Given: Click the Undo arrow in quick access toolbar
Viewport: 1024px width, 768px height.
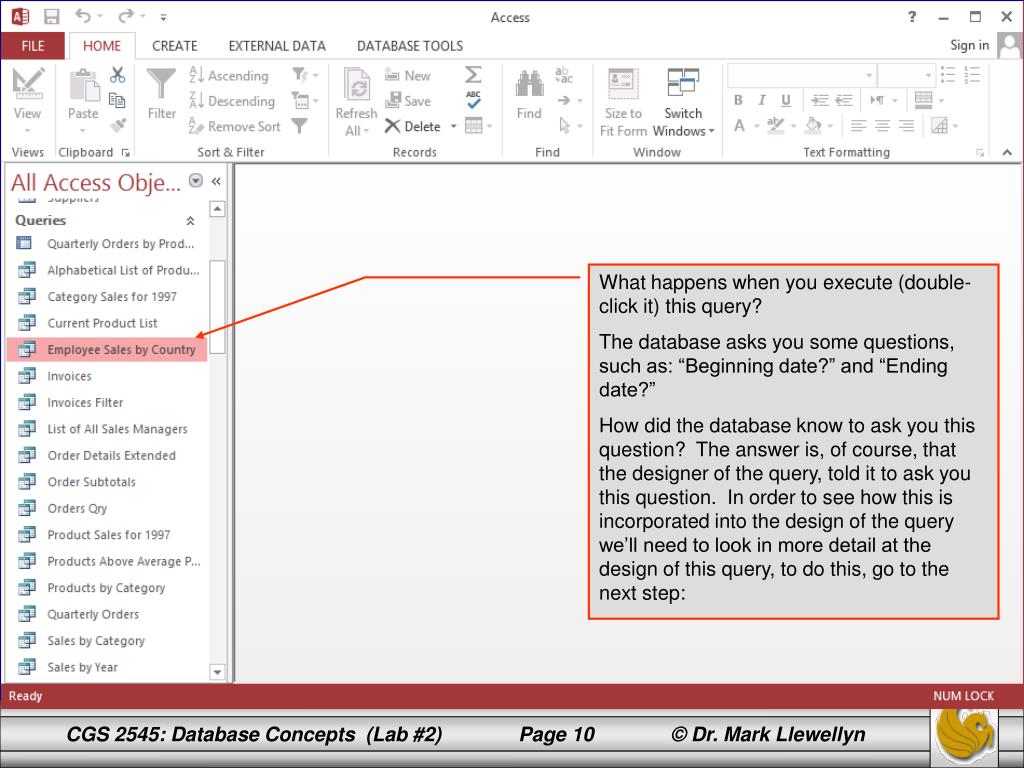Looking at the screenshot, I should point(83,16).
